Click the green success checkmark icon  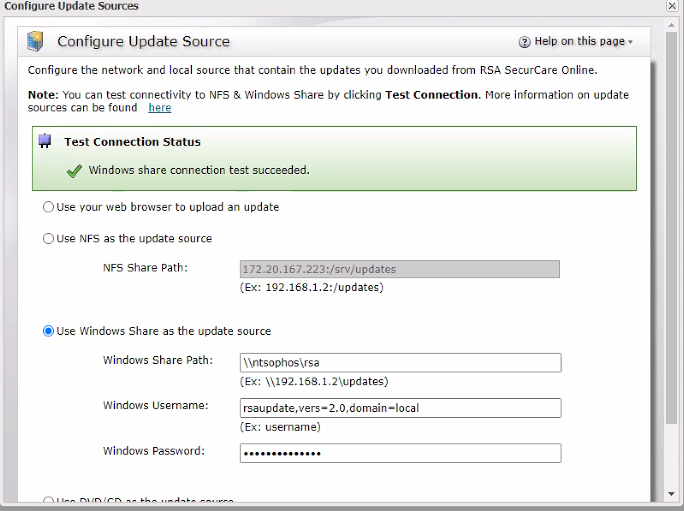coord(74,170)
